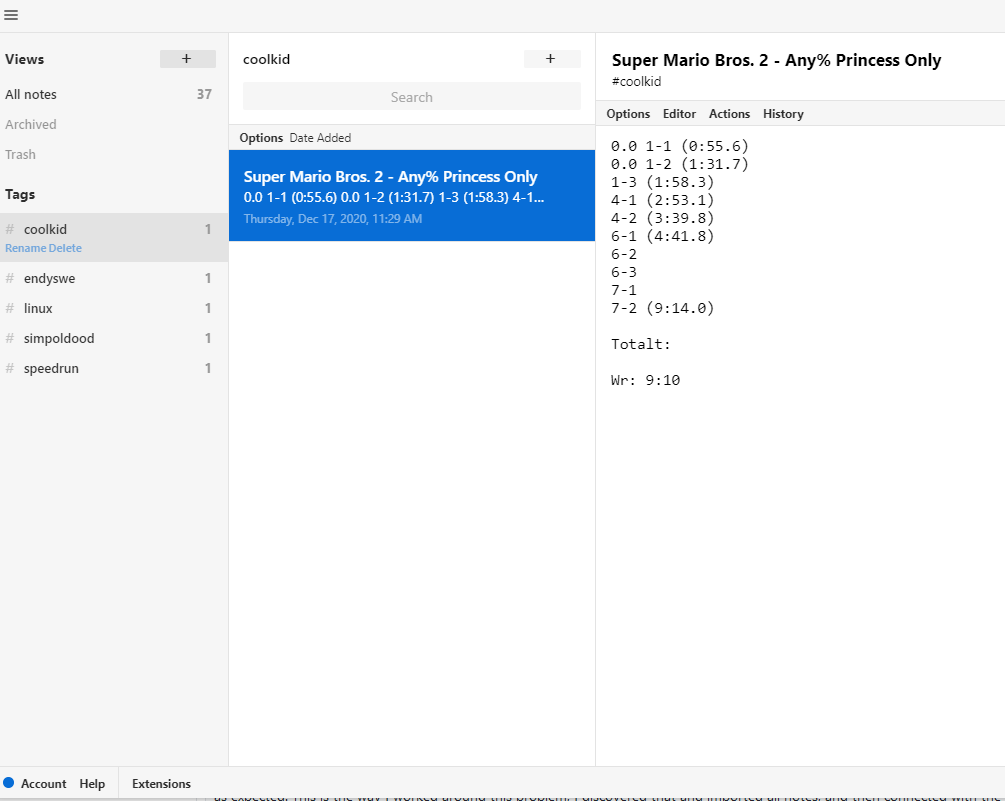Open the hamburger menu icon
The height and width of the screenshot is (801, 1005).
click(x=11, y=15)
